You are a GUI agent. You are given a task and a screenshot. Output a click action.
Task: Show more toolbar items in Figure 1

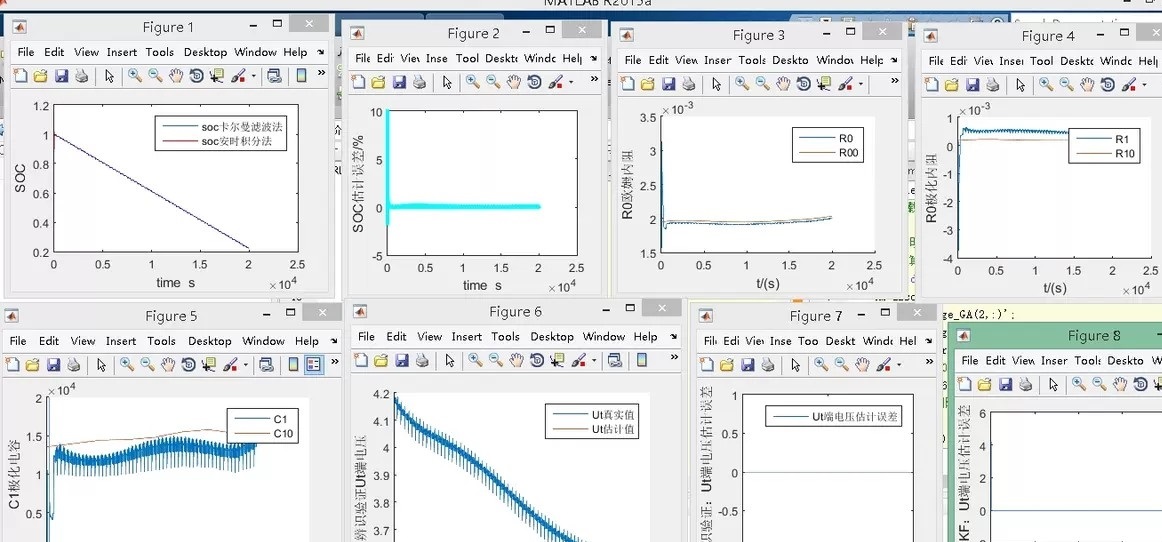321,73
